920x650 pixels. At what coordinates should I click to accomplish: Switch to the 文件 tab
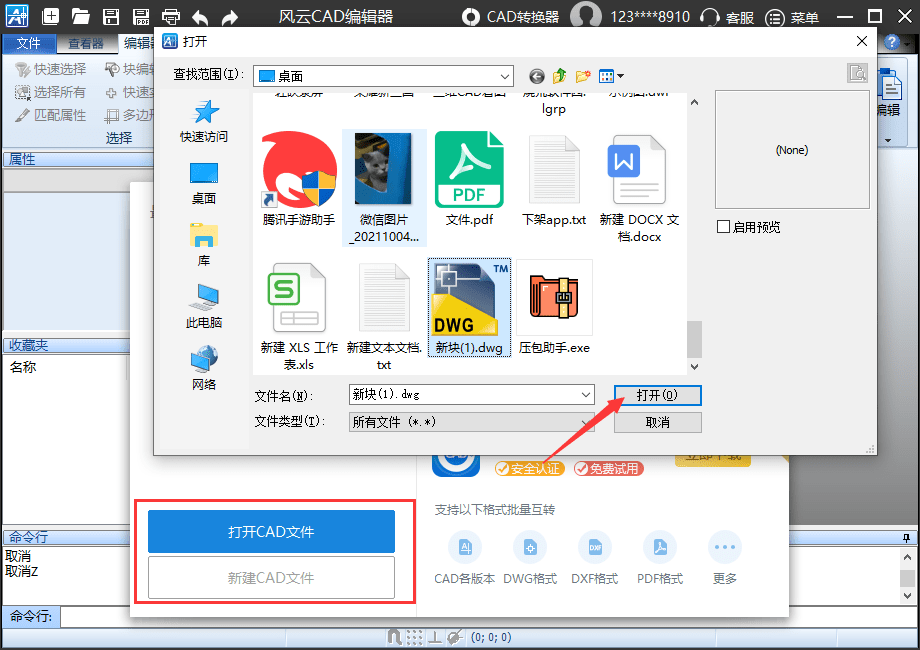pos(29,44)
